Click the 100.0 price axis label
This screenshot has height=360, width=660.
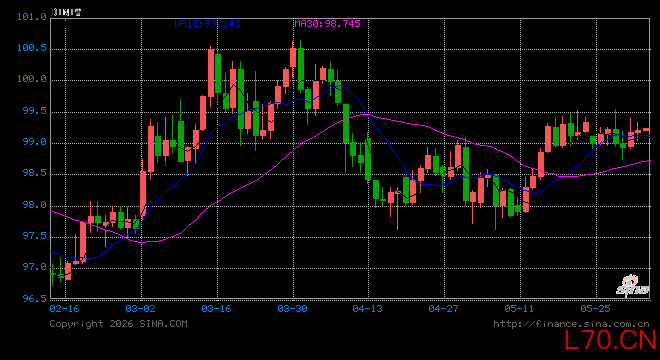[32, 79]
